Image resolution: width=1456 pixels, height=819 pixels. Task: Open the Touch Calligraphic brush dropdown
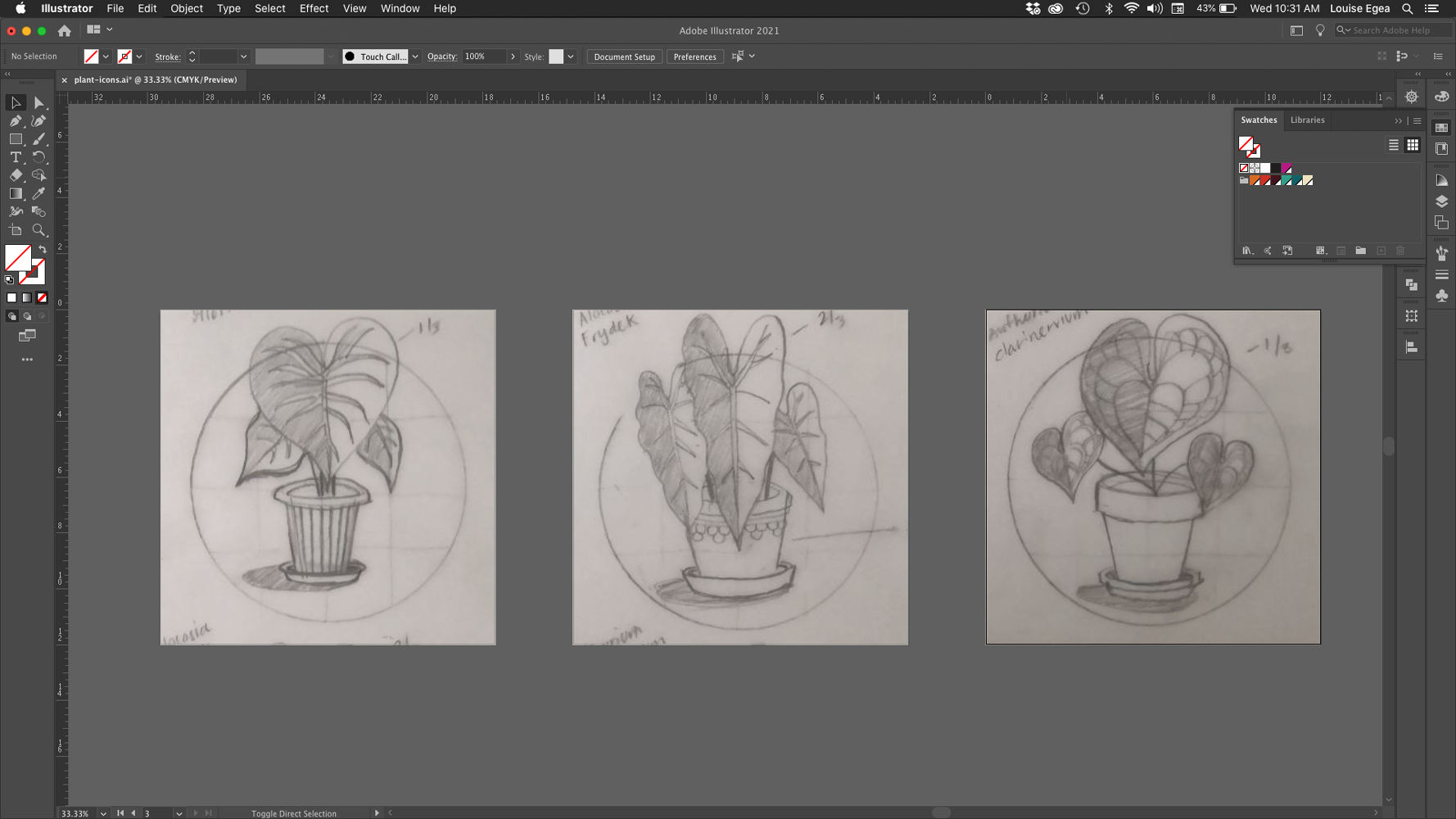[x=415, y=57]
